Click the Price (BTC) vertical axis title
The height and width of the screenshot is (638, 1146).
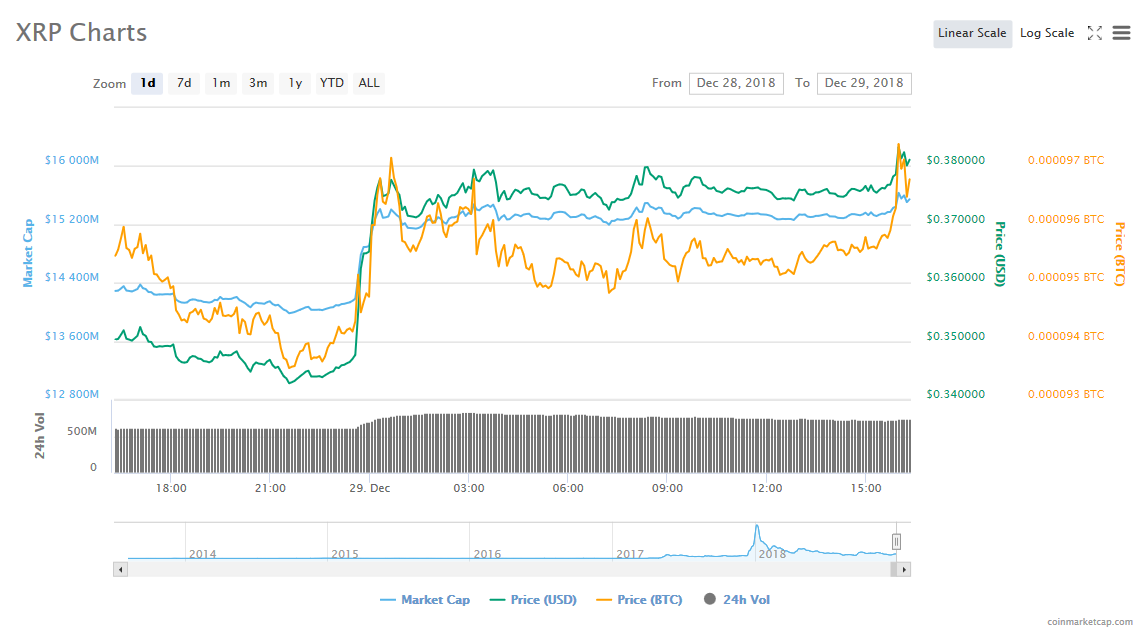tap(1119, 254)
